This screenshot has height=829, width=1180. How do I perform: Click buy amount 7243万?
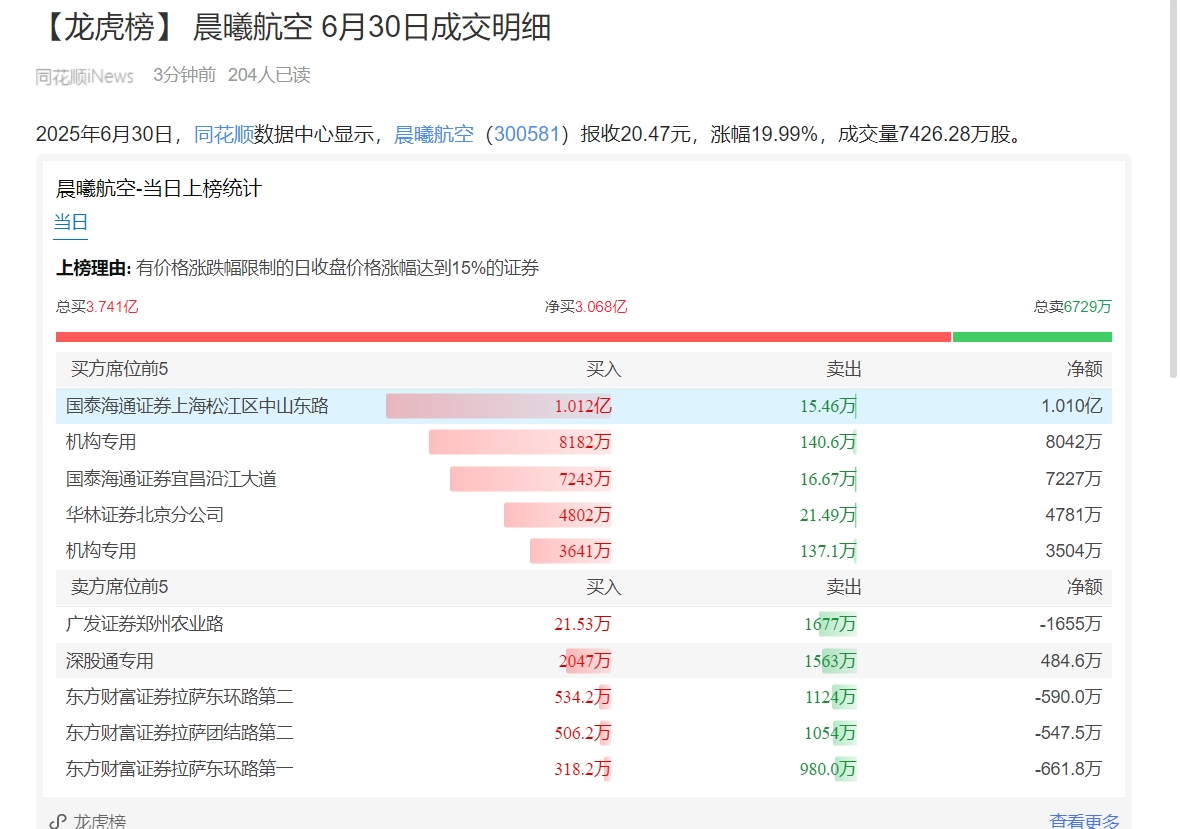585,479
